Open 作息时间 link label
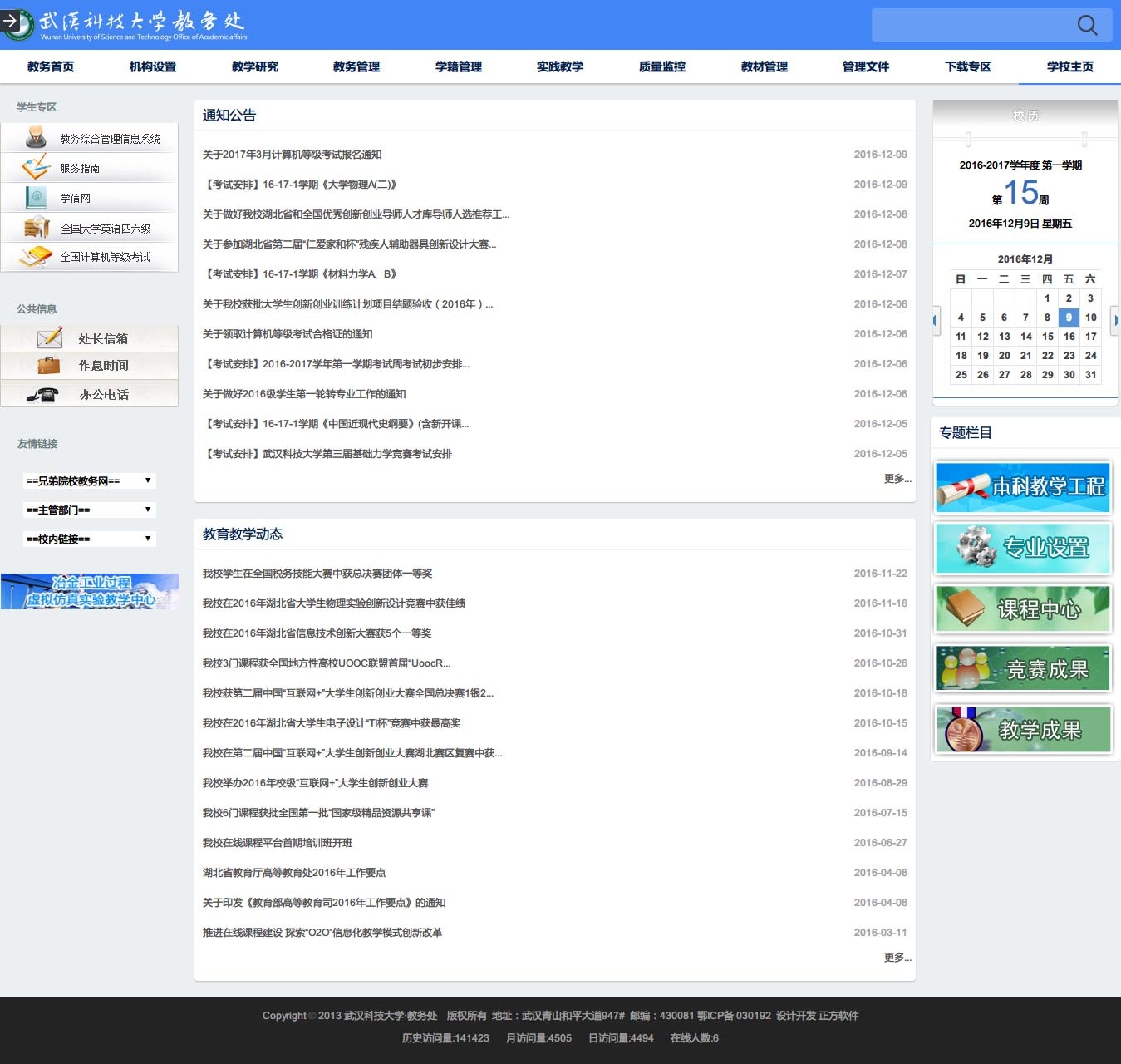Viewport: 1121px width, 1064px height. pyautogui.click(x=103, y=366)
